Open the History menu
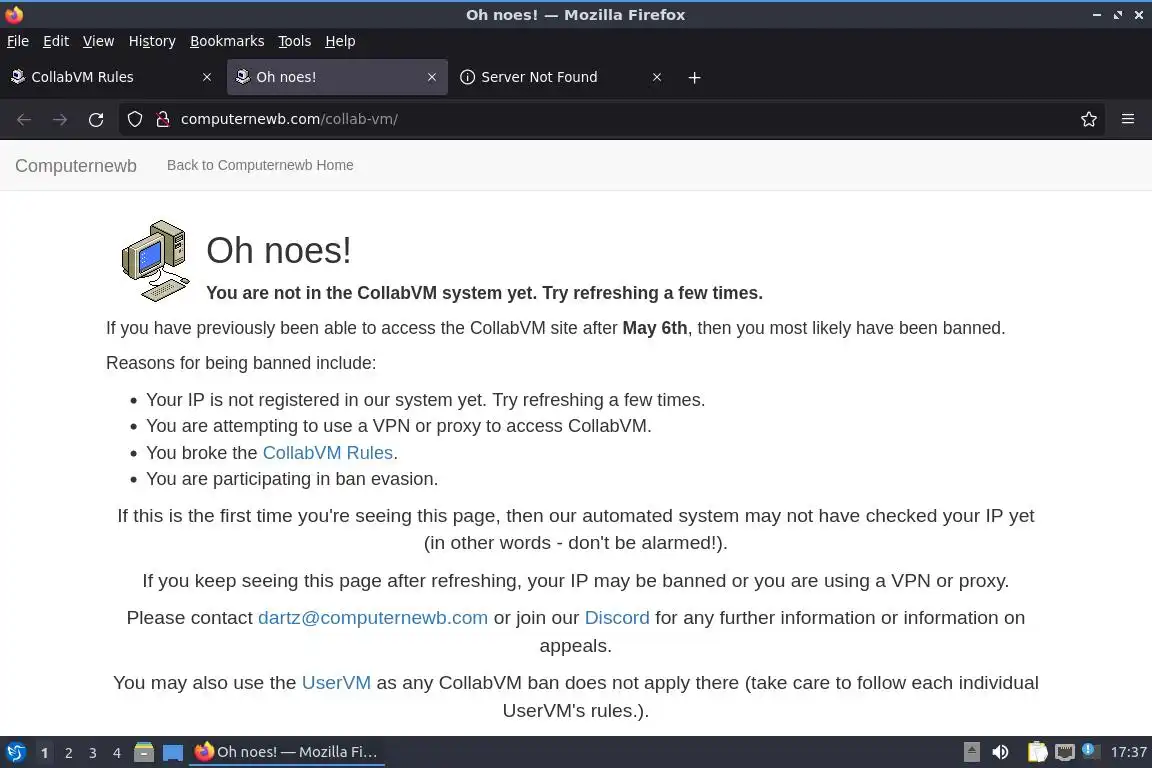Image resolution: width=1152 pixels, height=768 pixels. tap(152, 41)
